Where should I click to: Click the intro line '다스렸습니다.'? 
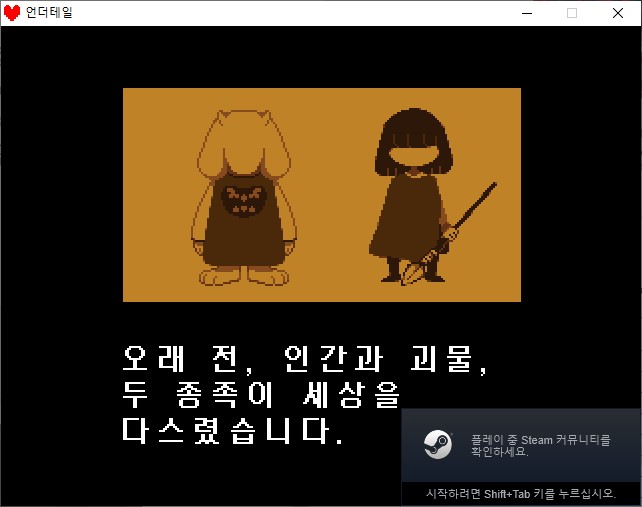pos(232,431)
